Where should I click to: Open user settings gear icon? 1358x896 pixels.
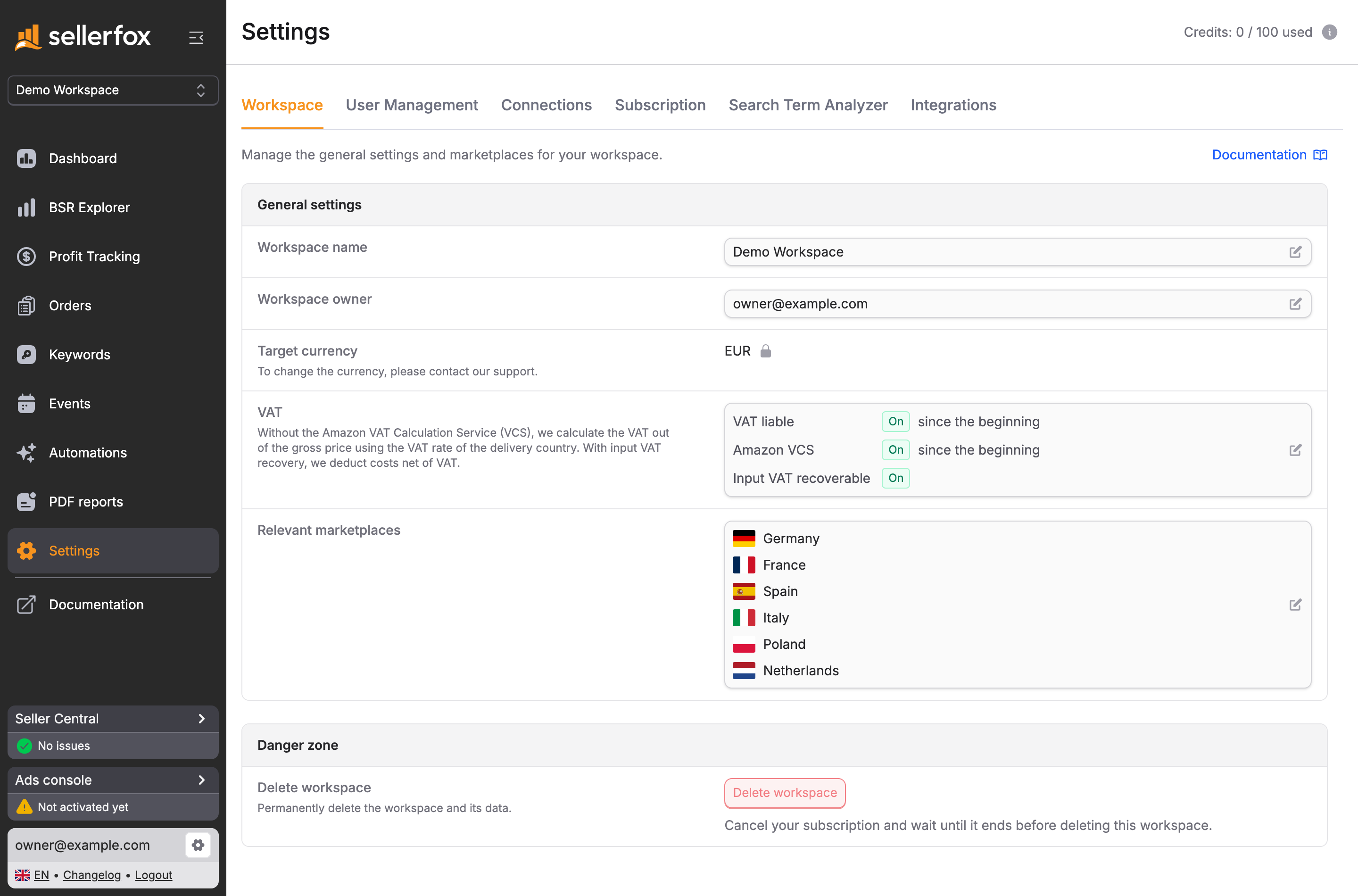pos(198,845)
